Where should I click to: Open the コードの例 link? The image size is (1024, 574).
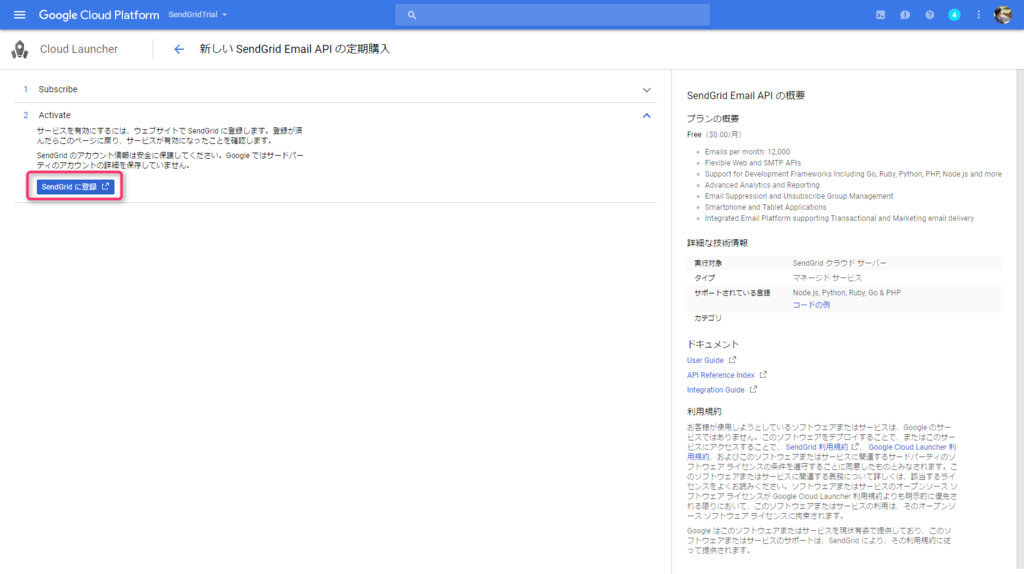coord(811,305)
